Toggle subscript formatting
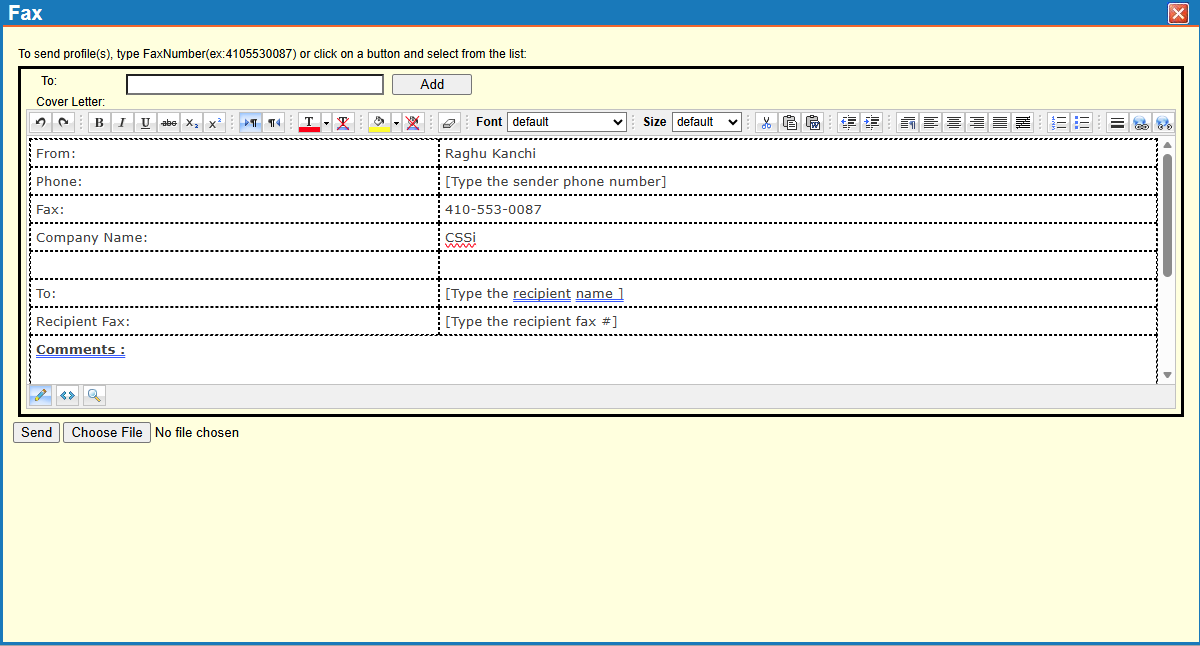 pyautogui.click(x=192, y=122)
